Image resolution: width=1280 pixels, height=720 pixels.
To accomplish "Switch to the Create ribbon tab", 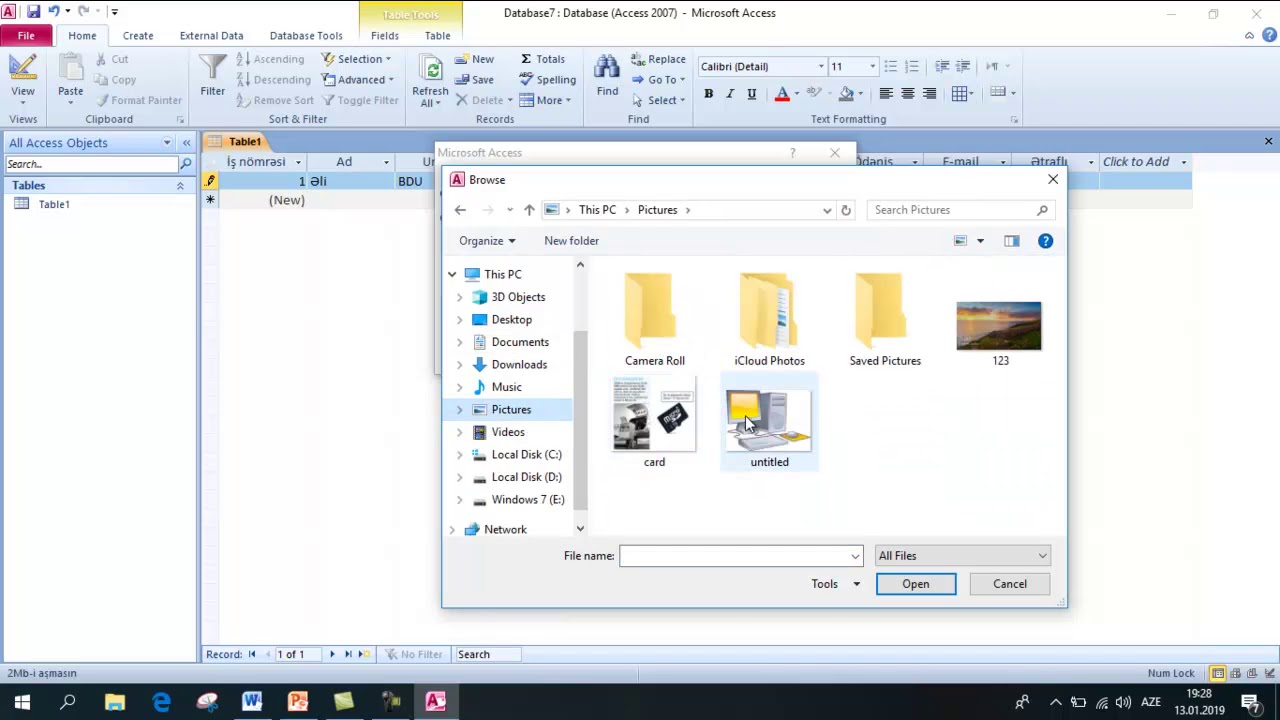I will point(138,36).
